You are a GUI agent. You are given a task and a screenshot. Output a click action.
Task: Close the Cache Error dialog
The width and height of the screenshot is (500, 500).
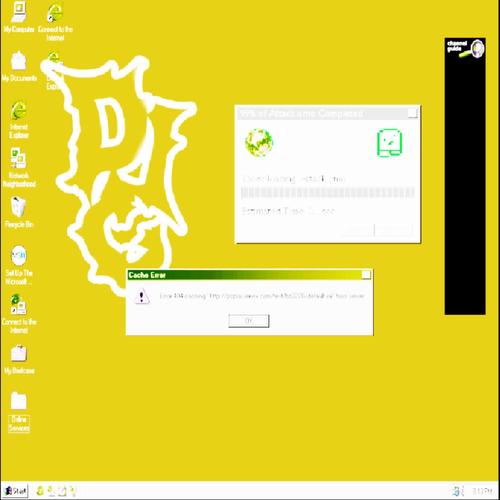click(366, 275)
